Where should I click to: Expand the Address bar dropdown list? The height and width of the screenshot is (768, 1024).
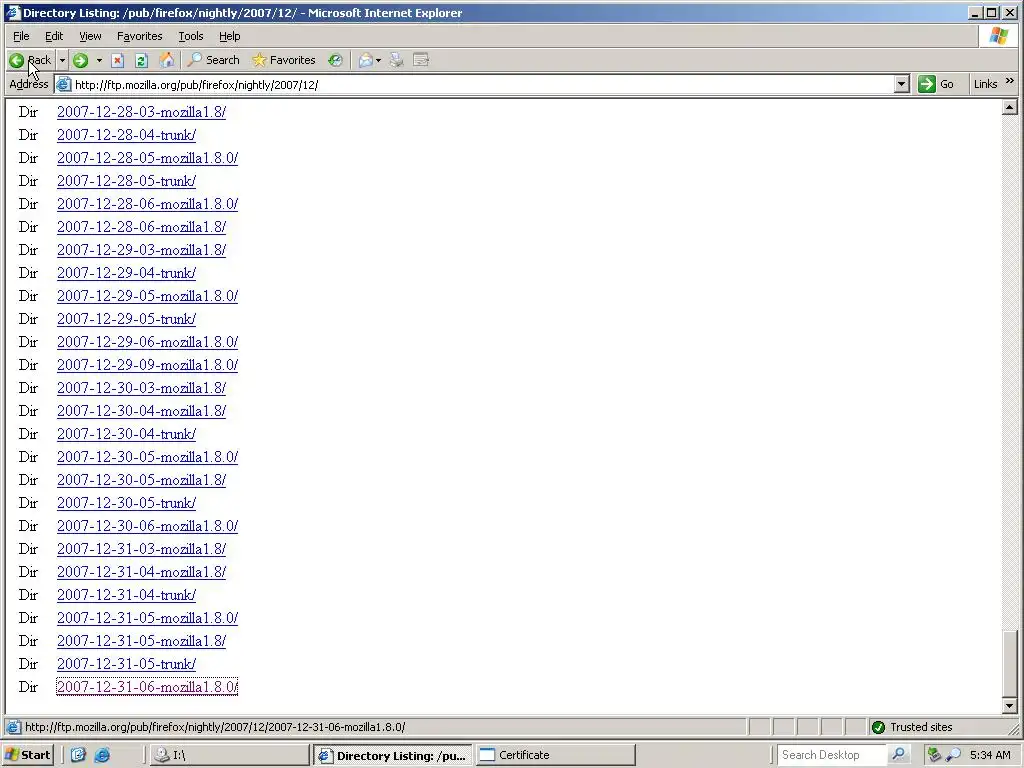coord(901,84)
